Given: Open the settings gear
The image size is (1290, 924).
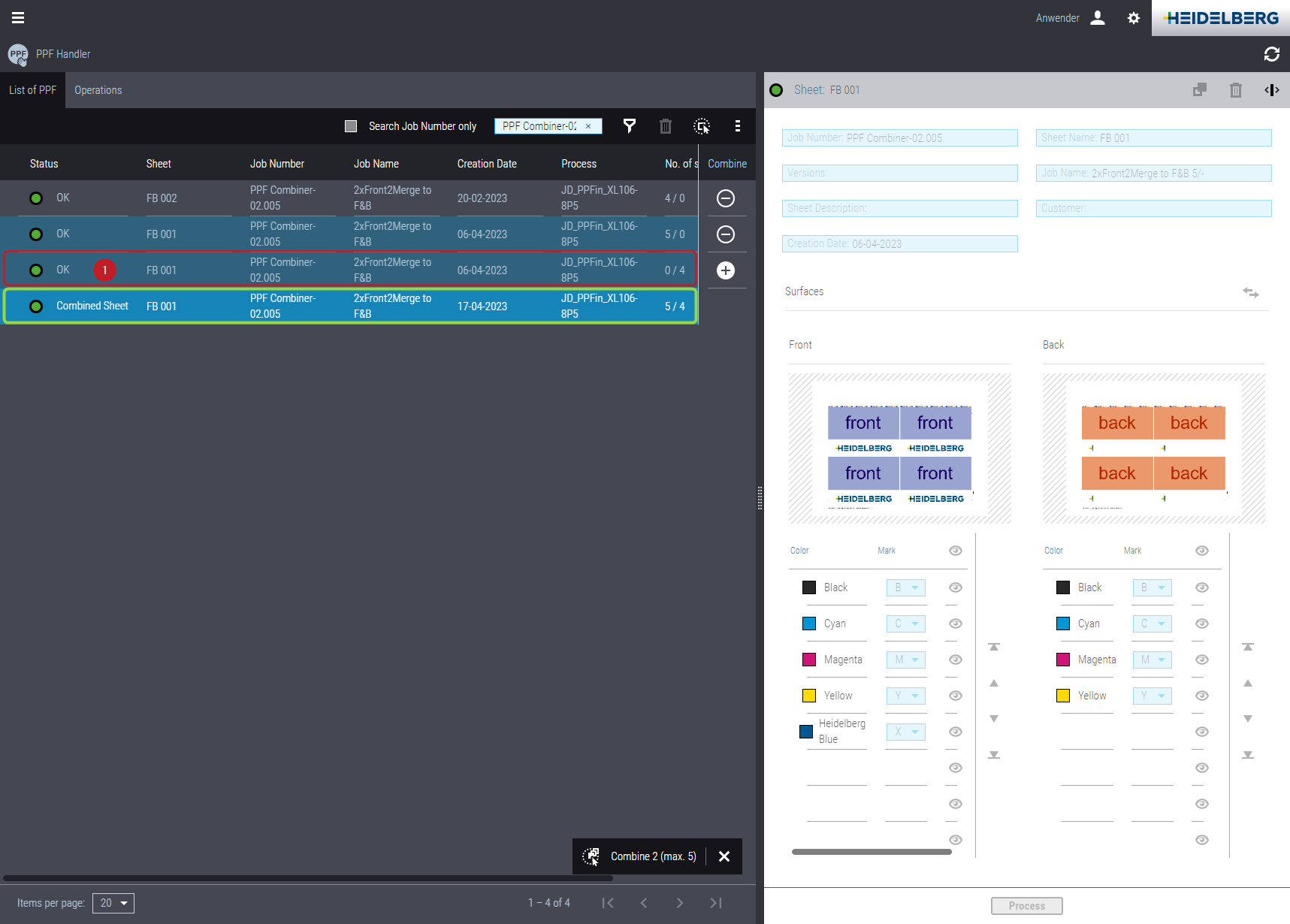Looking at the screenshot, I should coord(1133,18).
